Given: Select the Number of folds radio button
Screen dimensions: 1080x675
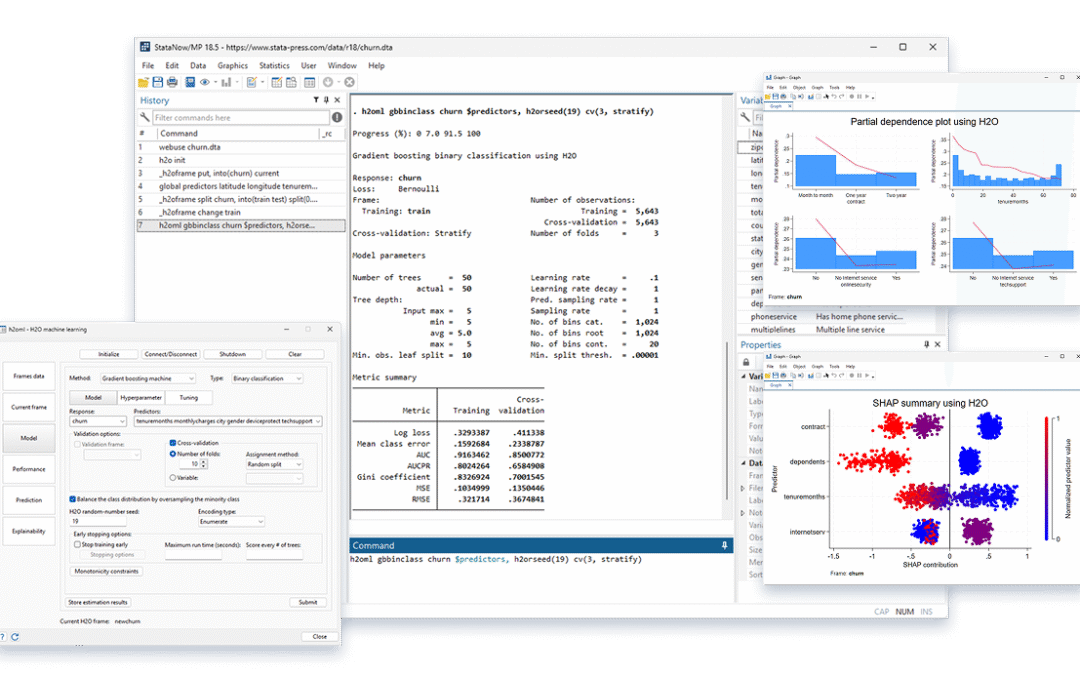Looking at the screenshot, I should (x=173, y=454).
